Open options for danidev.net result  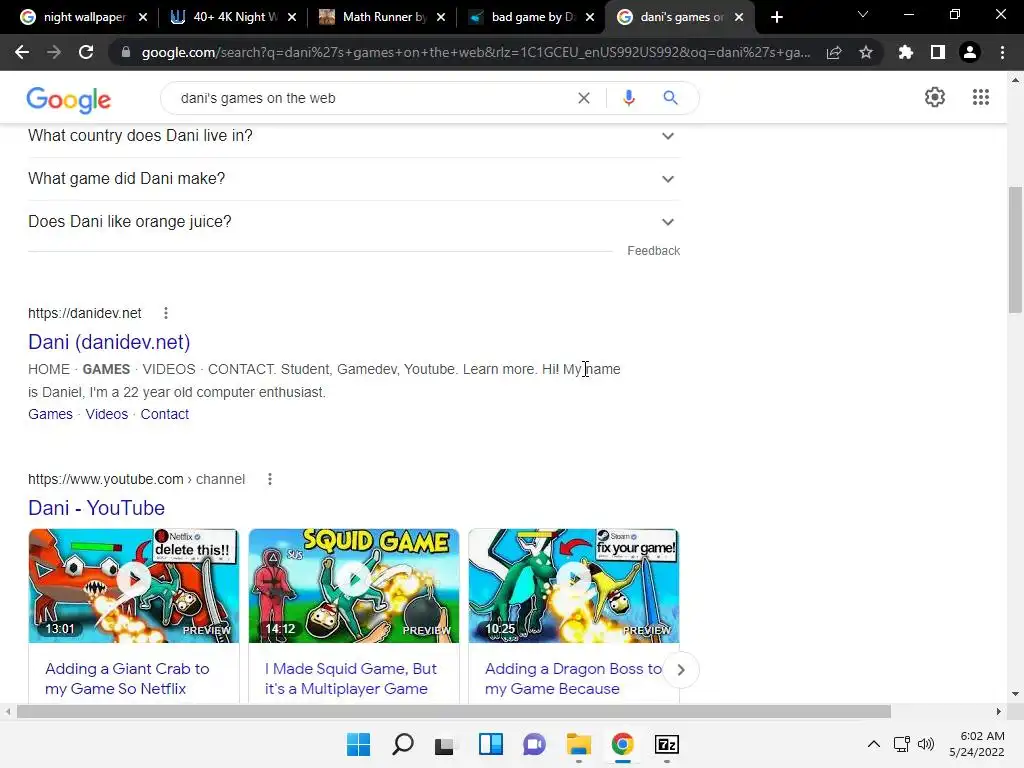[x=166, y=313]
